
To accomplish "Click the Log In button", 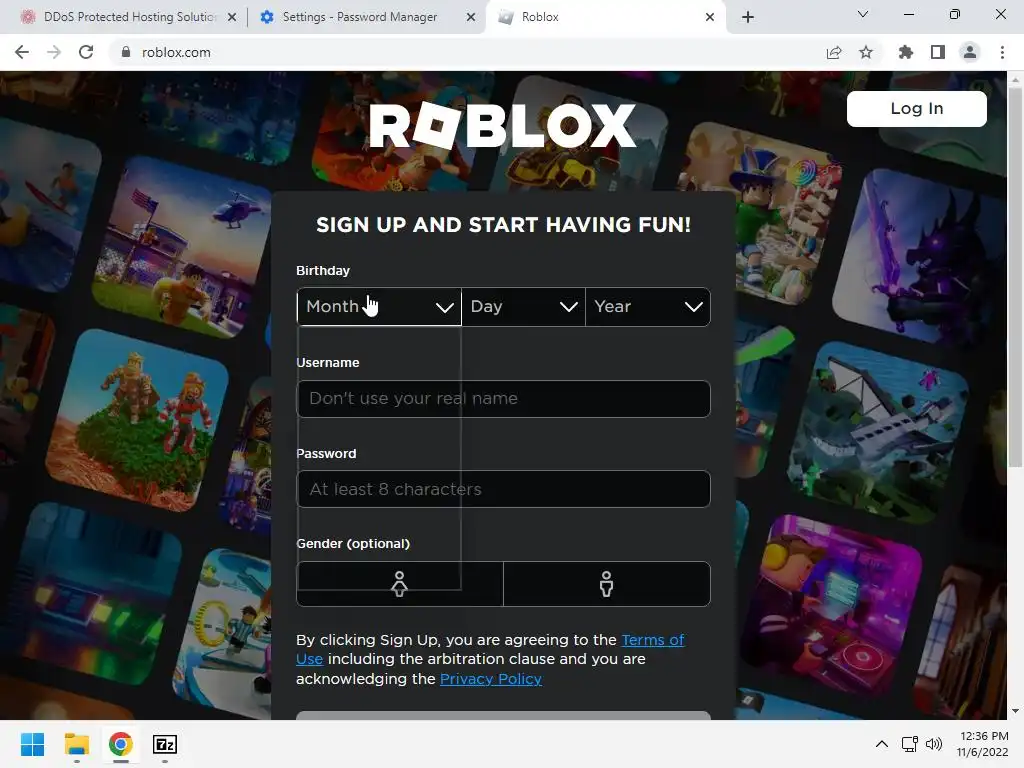I will tap(916, 108).
